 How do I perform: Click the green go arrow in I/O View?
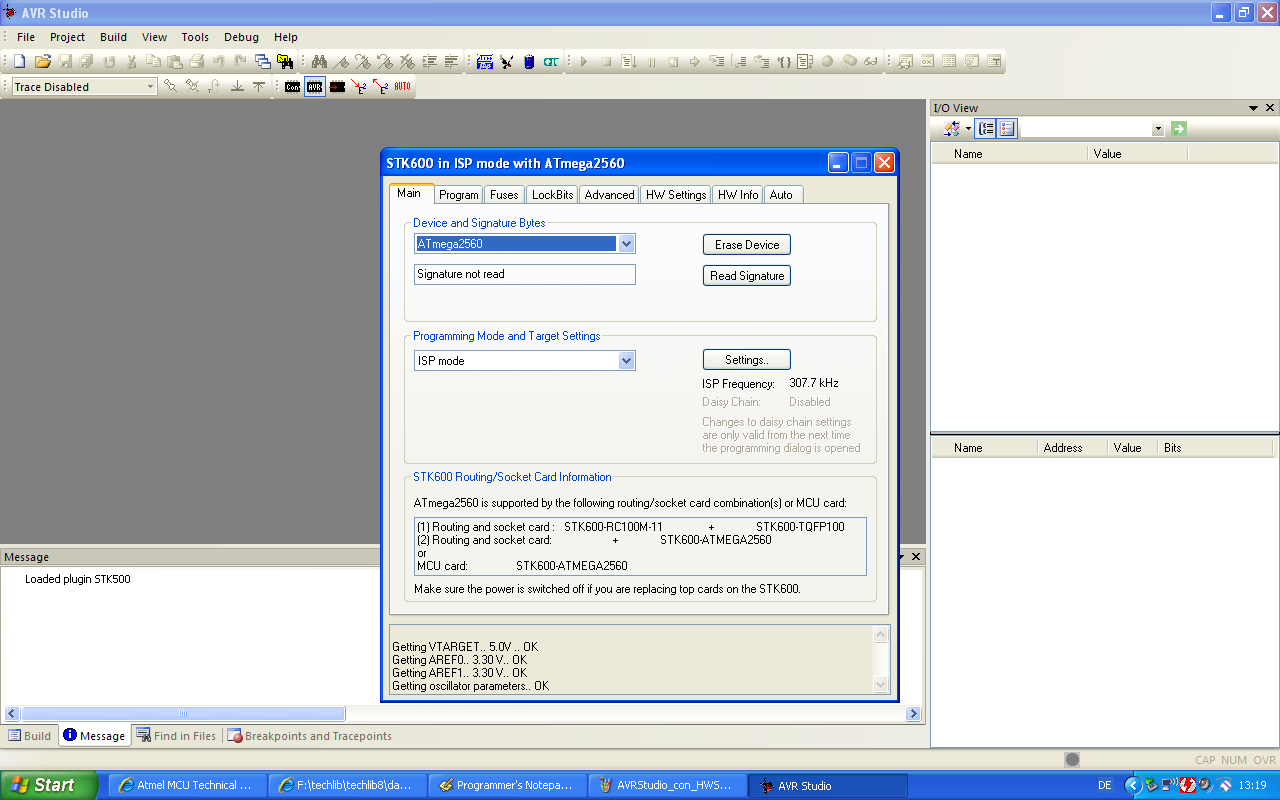coord(1179,129)
